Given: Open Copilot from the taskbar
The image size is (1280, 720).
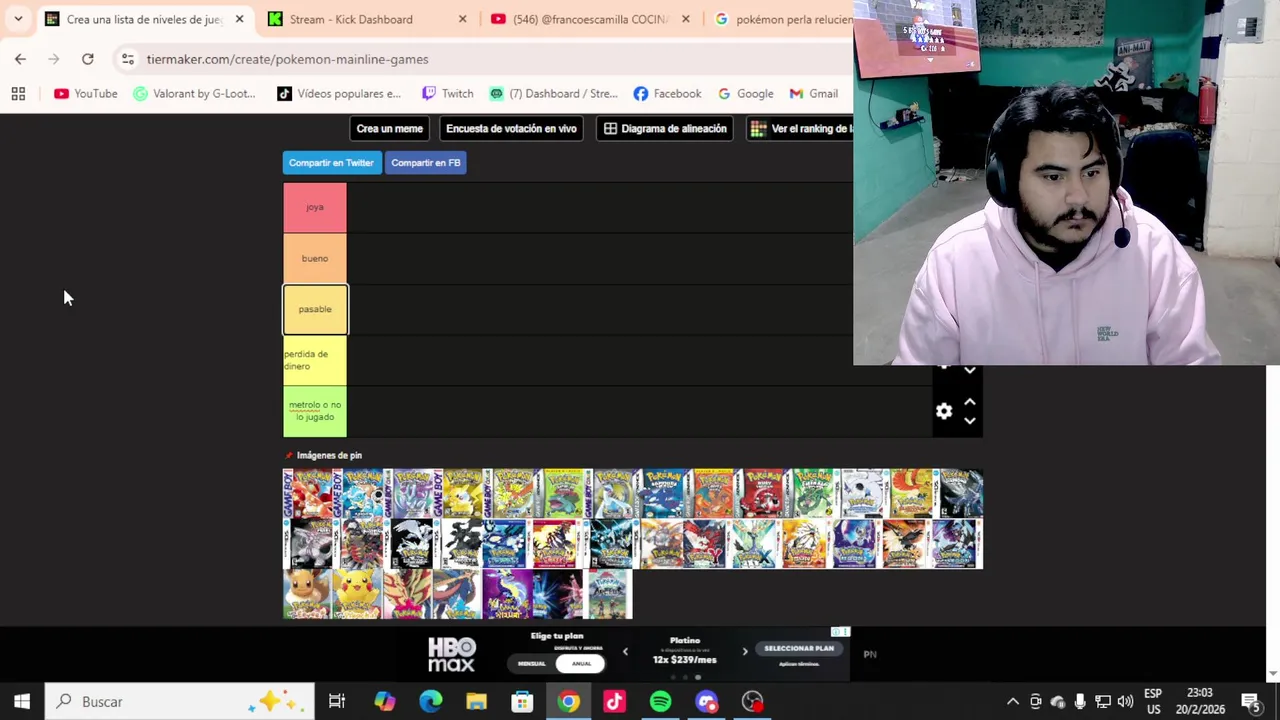Looking at the screenshot, I should click(384, 702).
